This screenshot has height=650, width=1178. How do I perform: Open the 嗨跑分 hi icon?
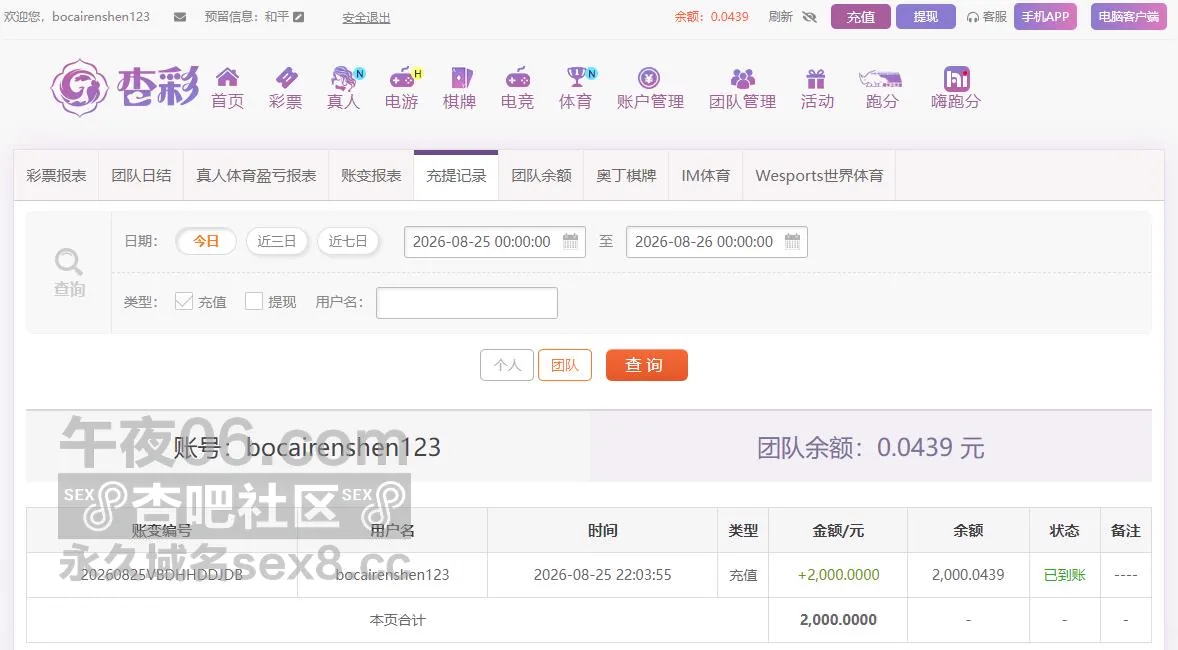[x=956, y=78]
